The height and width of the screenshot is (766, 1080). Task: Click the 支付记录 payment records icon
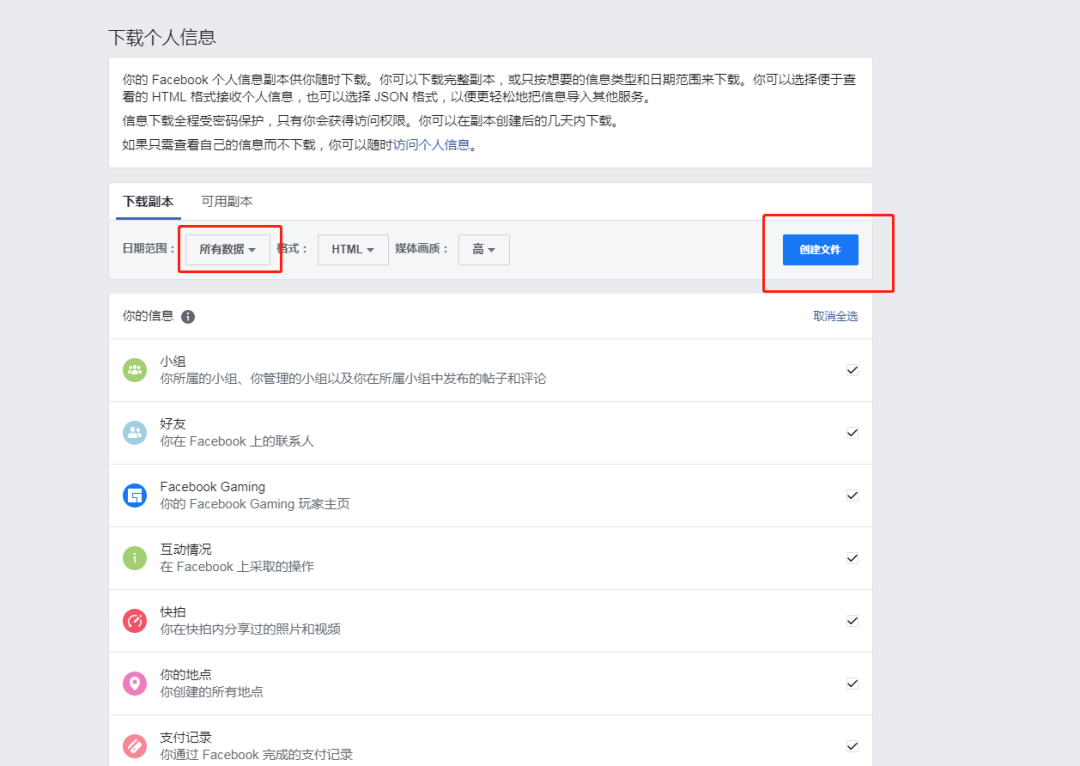(x=135, y=745)
